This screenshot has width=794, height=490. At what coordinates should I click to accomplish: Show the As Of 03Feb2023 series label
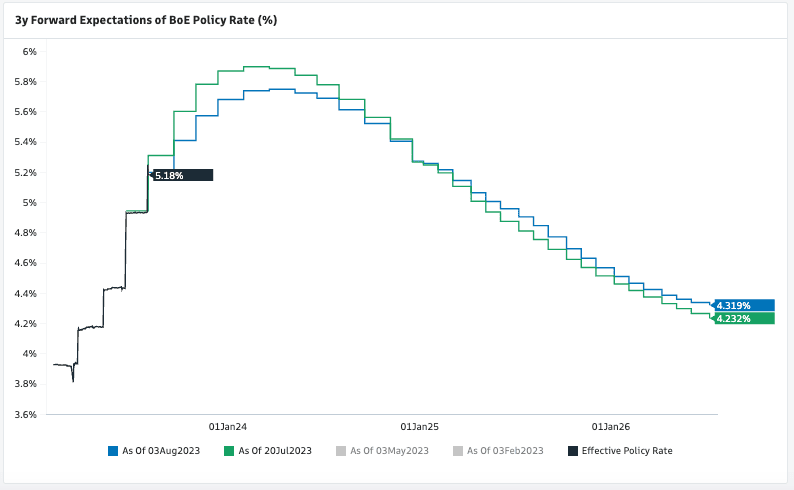[505, 451]
